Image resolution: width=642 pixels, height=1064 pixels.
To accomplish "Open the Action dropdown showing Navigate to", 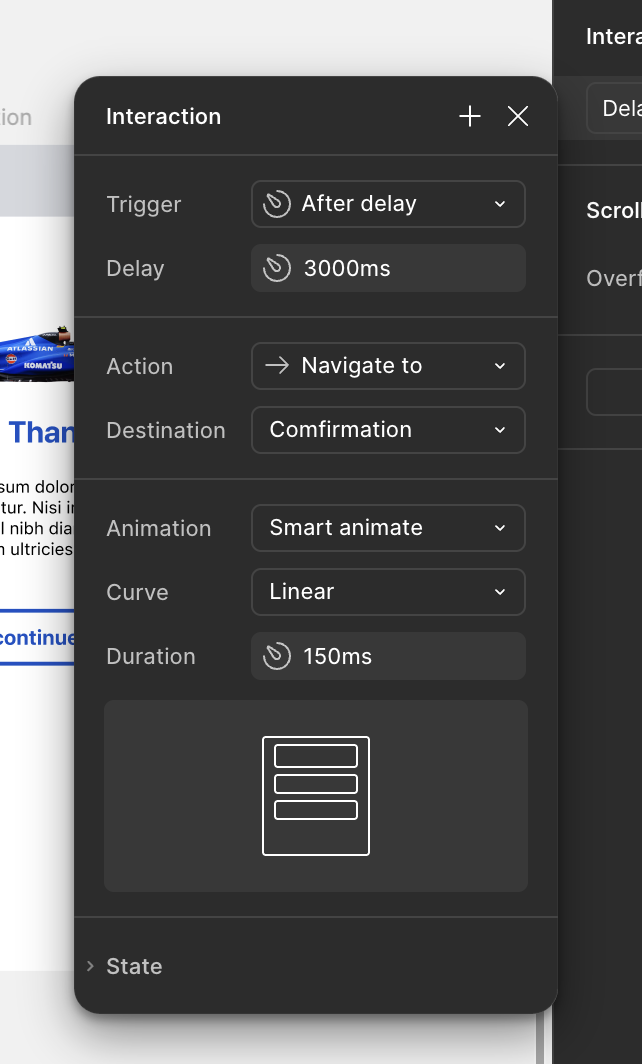I will 388,366.
